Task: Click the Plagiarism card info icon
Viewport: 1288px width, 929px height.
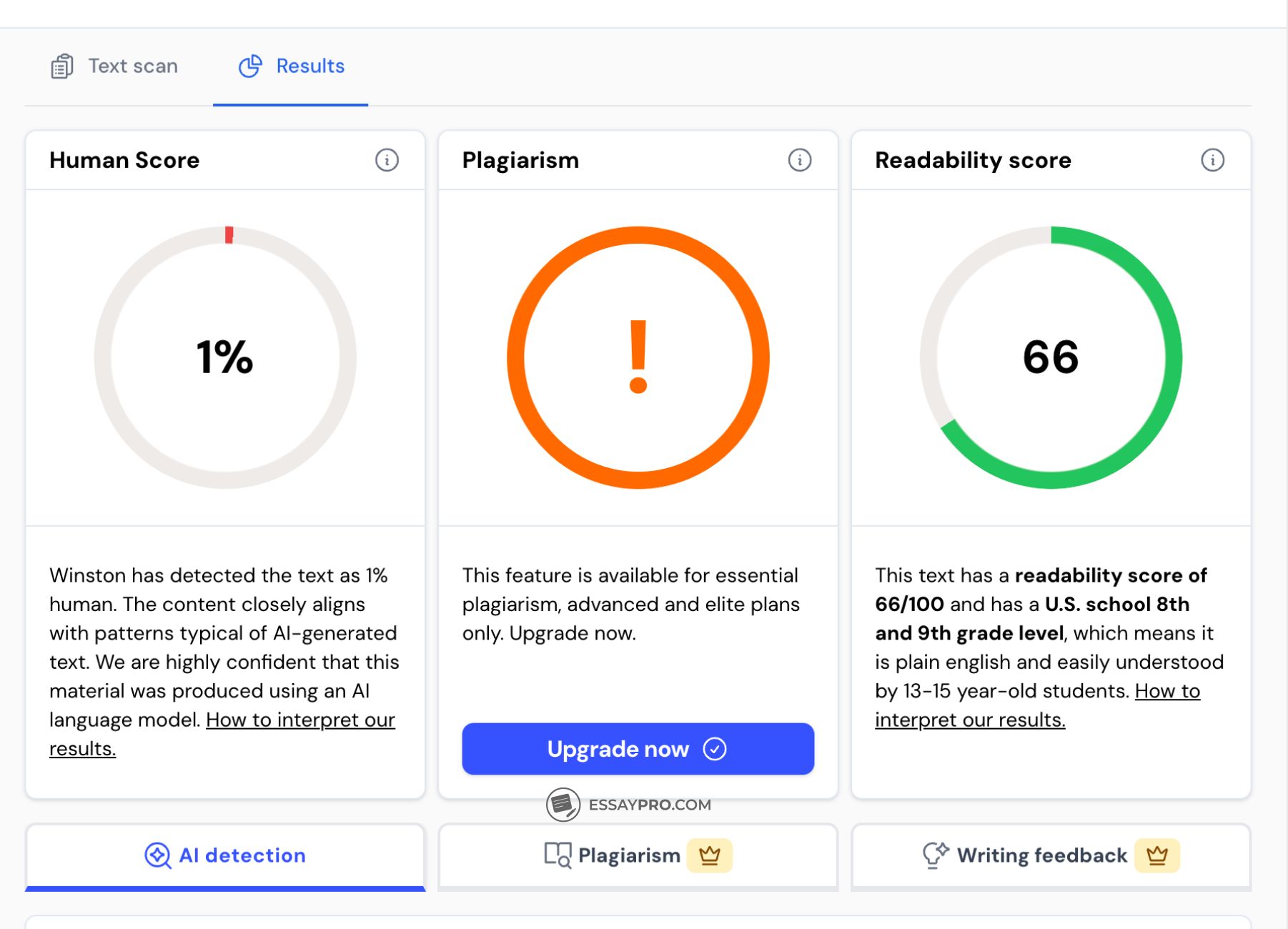Action: coord(799,160)
